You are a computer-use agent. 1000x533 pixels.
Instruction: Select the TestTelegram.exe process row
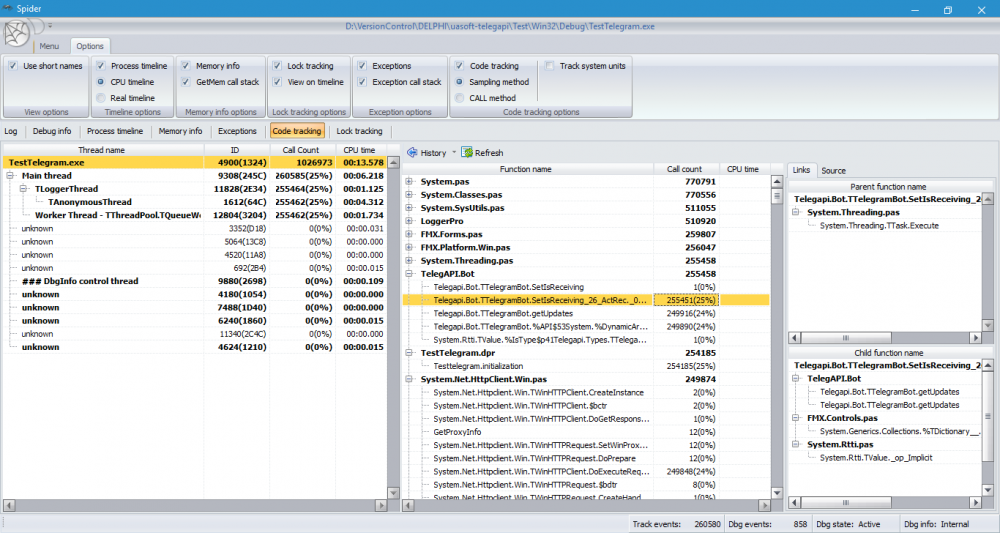[x=195, y=163]
